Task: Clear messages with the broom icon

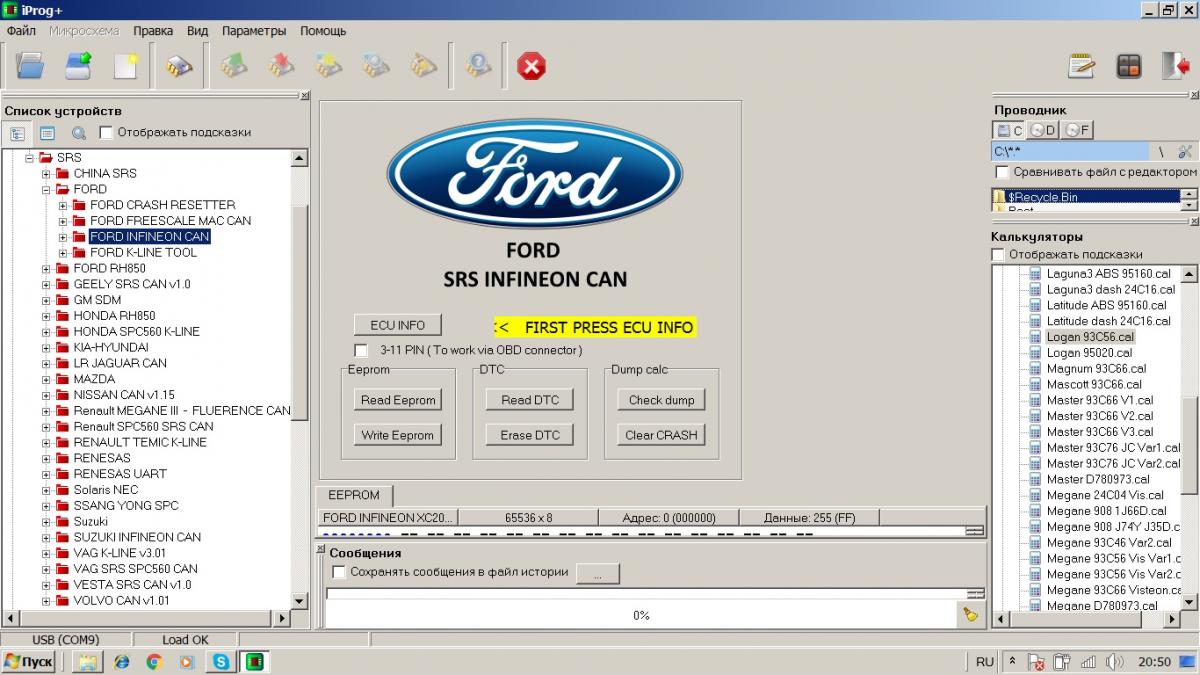Action: 970,615
